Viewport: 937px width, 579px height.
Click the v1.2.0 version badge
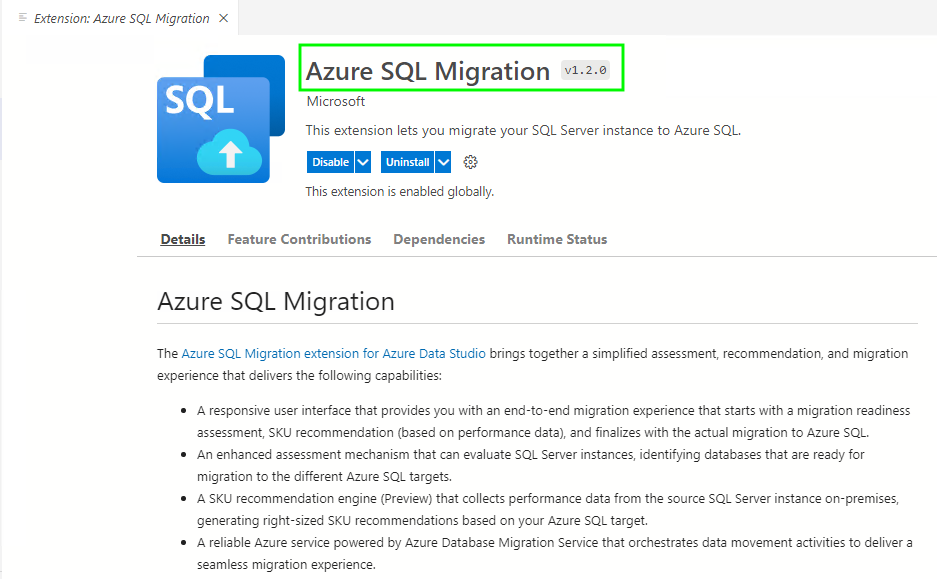585,71
